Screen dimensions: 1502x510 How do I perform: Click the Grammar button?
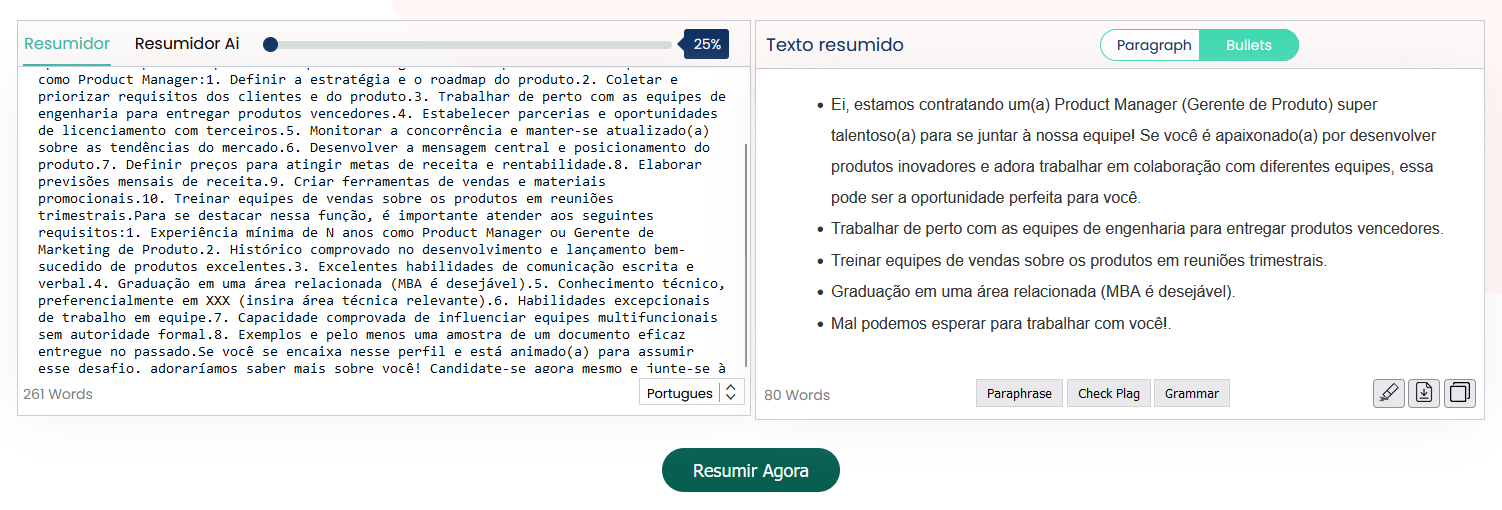click(1192, 393)
